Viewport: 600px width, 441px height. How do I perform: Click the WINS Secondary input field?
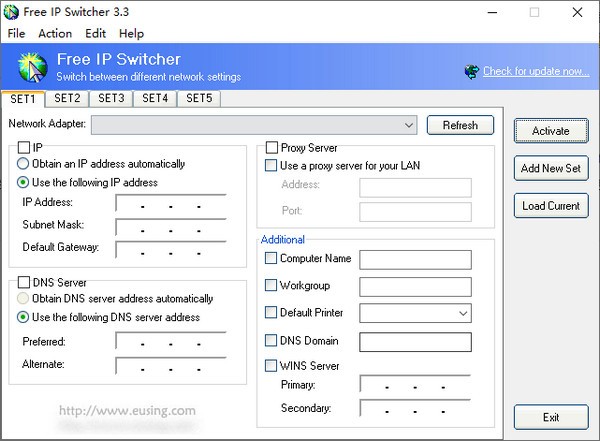415,408
